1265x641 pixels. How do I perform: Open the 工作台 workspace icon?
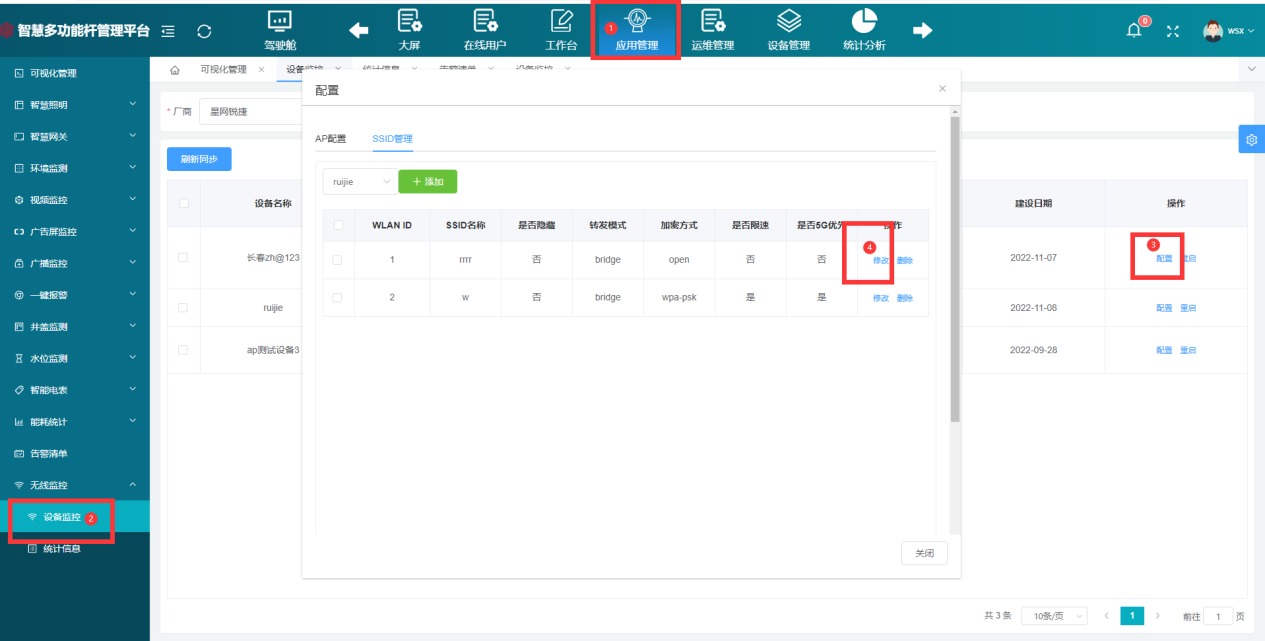561,22
